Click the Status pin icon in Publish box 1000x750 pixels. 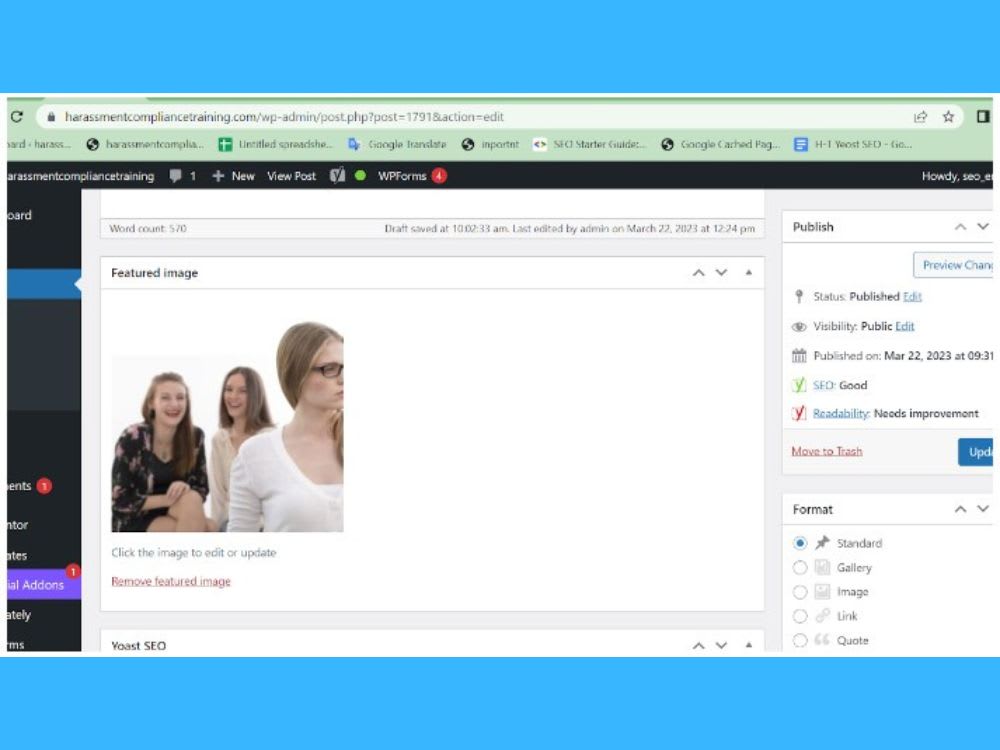point(798,297)
